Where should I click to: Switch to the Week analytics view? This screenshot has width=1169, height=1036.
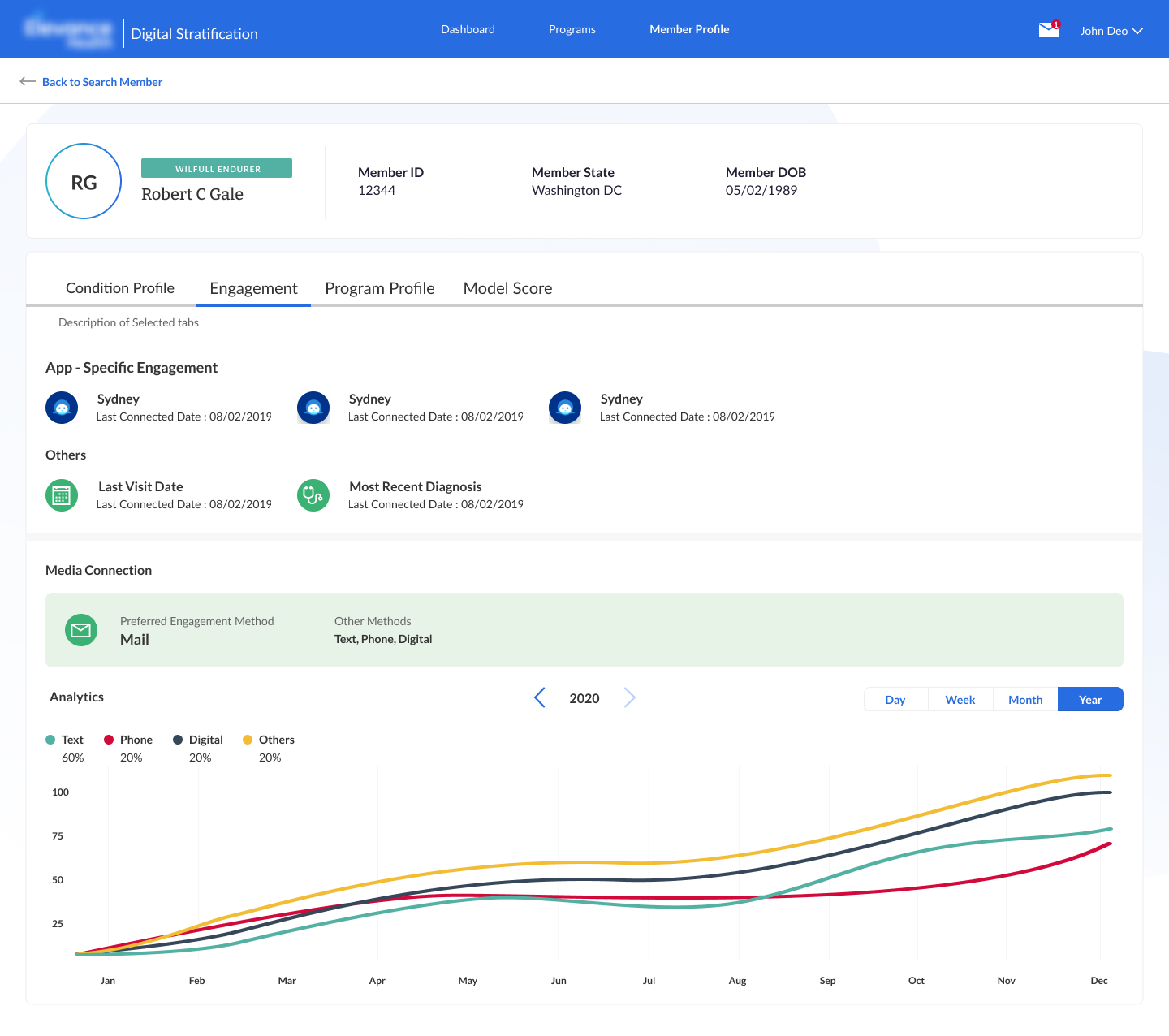coord(960,699)
